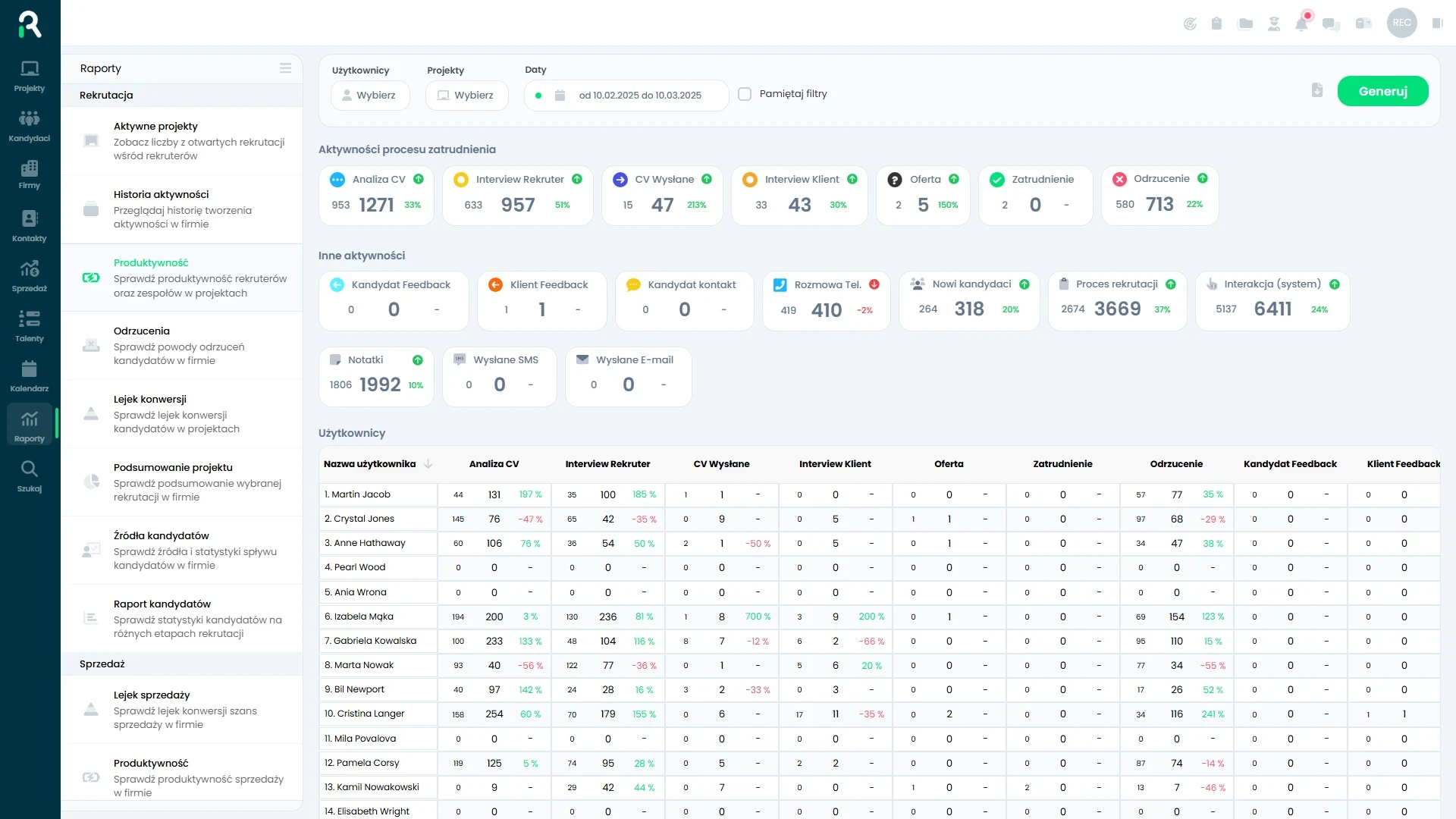
Task: Open Talenty in left sidebar
Action: [30, 326]
